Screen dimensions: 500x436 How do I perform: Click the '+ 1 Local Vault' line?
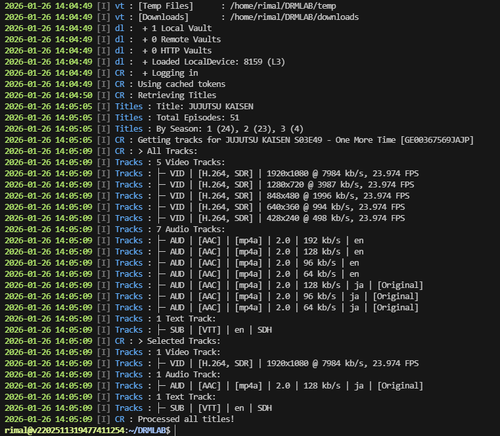coord(177,28)
